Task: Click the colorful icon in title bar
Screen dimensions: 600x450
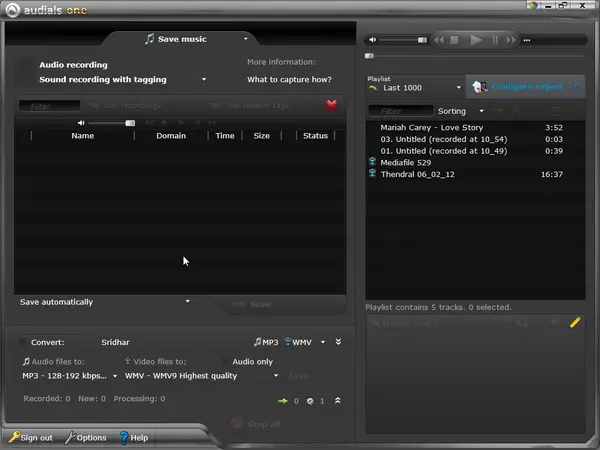Action: pos(533,5)
